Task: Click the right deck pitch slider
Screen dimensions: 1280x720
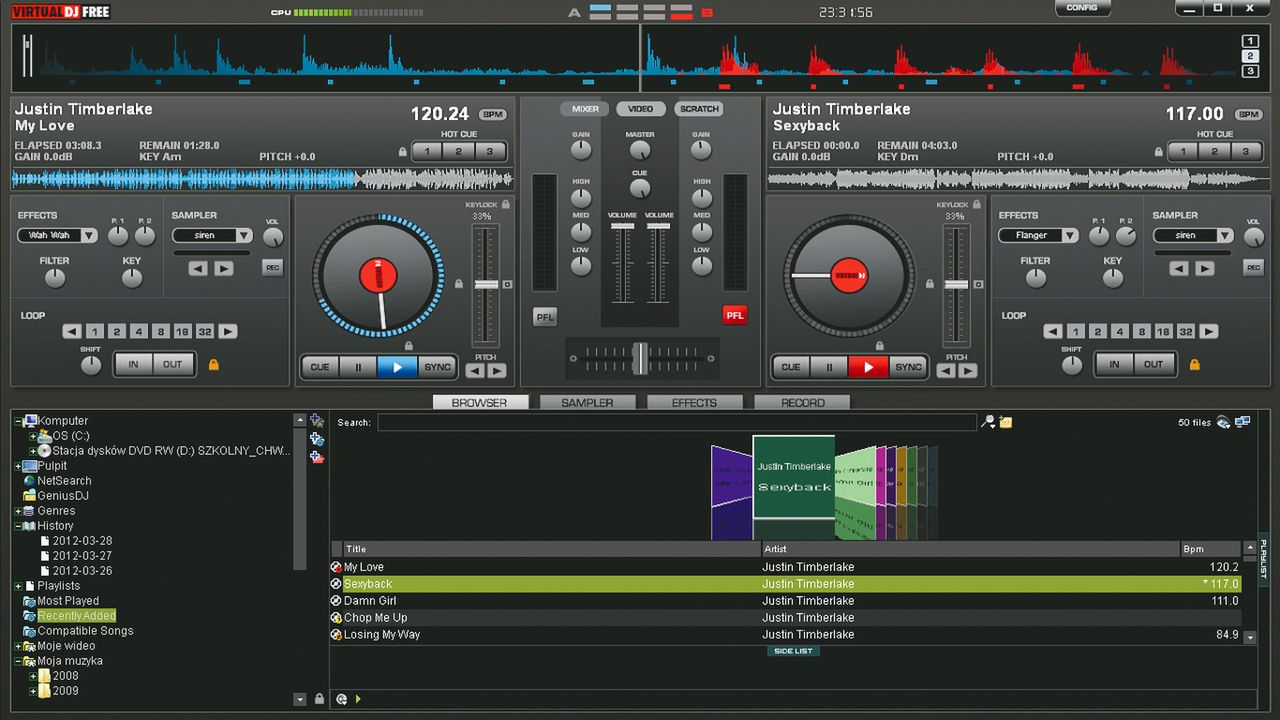Action: click(x=957, y=284)
